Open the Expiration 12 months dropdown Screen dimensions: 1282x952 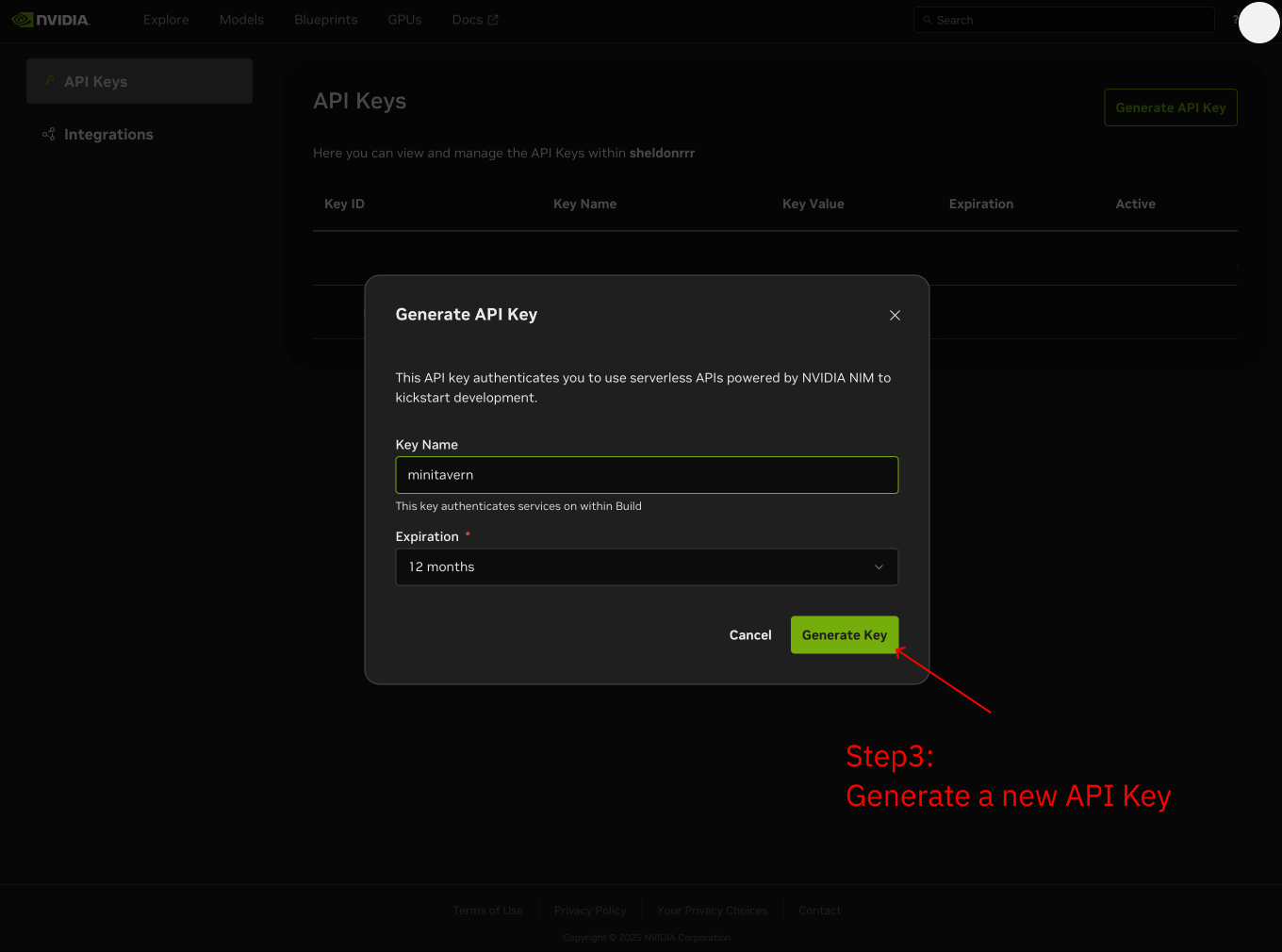(647, 566)
